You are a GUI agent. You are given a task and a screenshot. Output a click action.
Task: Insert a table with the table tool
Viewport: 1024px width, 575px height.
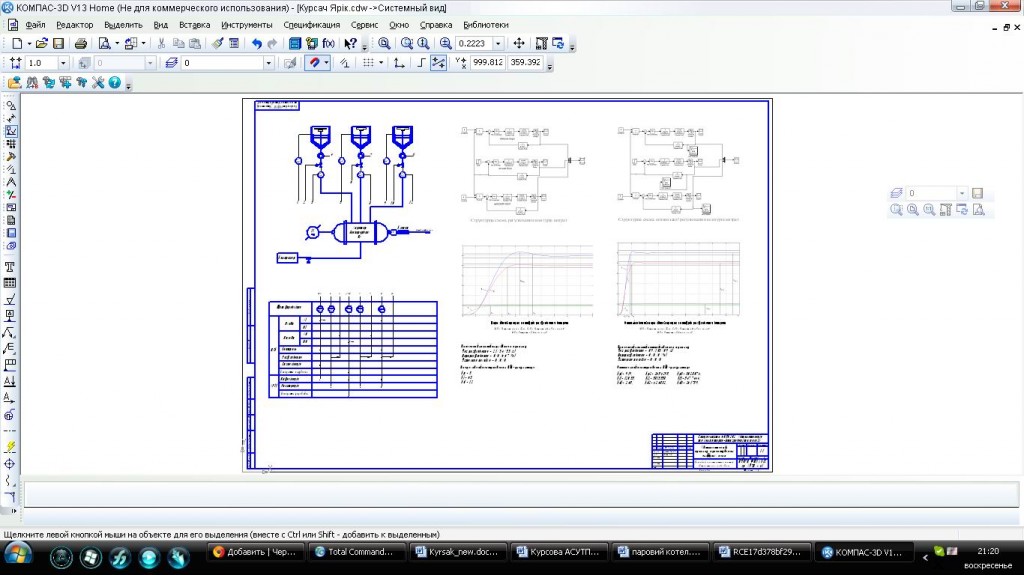[x=10, y=284]
